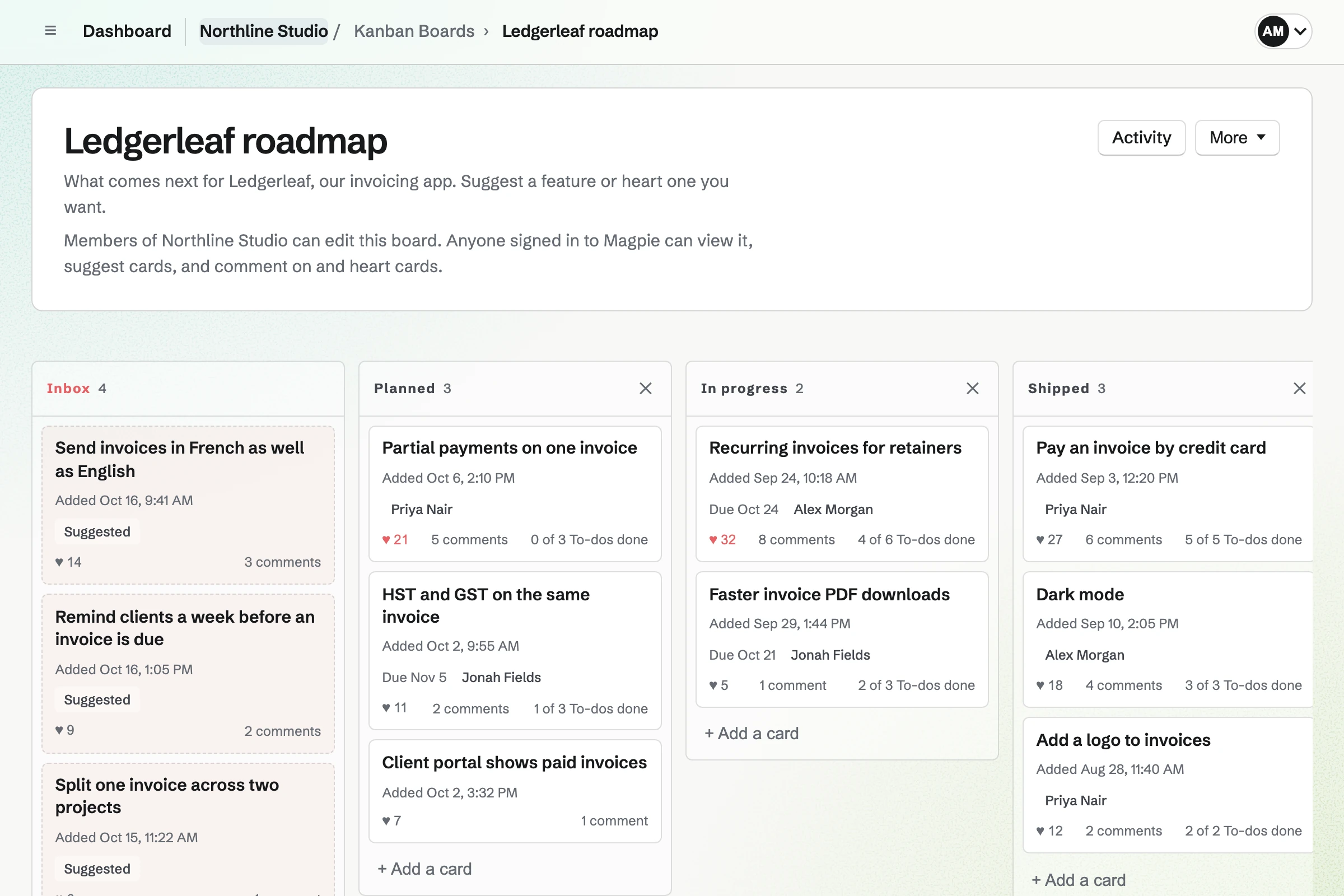The width and height of the screenshot is (1344, 896).
Task: Click the Planned column title
Action: 404,389
